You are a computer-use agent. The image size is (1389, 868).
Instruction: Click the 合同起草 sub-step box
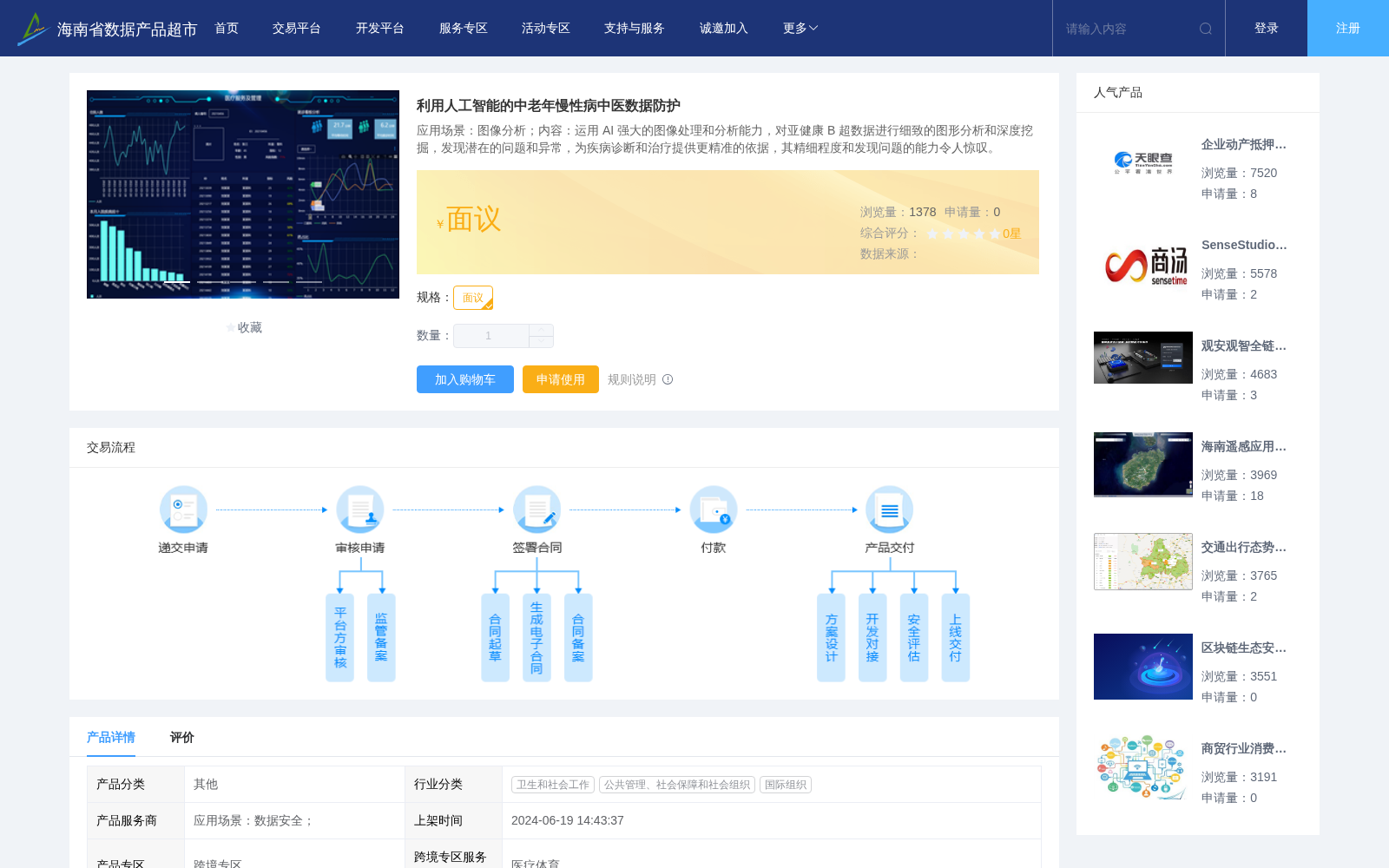495,638
